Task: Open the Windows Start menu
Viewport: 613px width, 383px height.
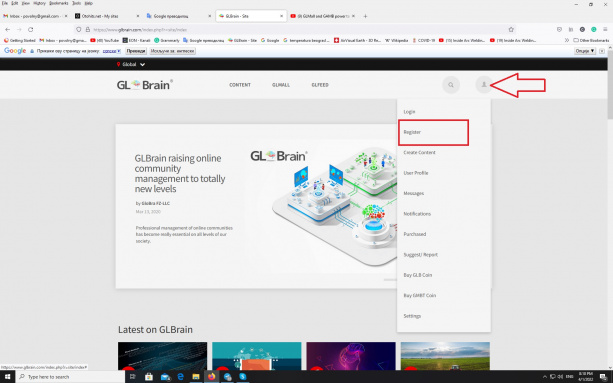Action: [7, 377]
